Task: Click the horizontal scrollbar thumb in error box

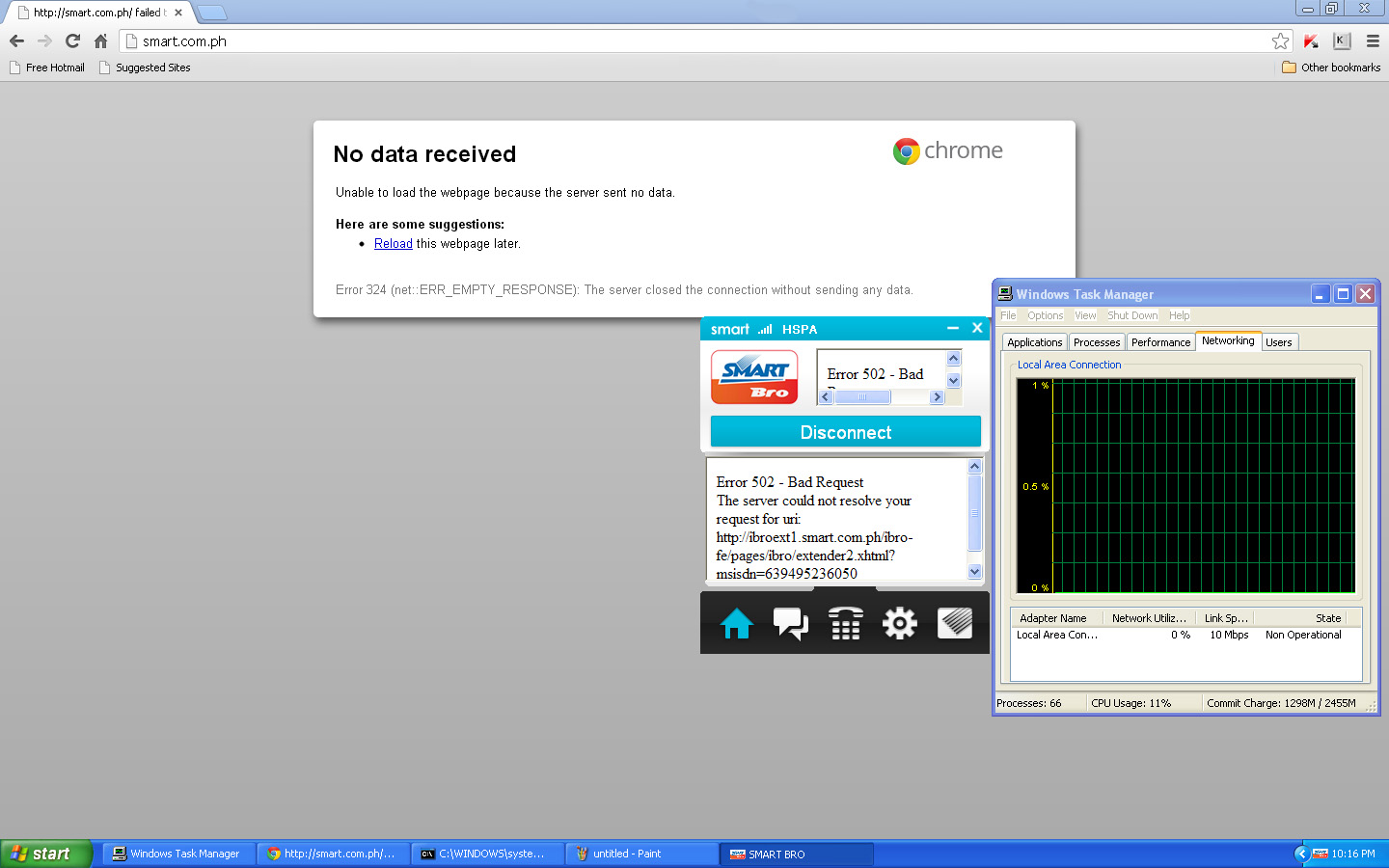Action: pyautogui.click(x=862, y=397)
